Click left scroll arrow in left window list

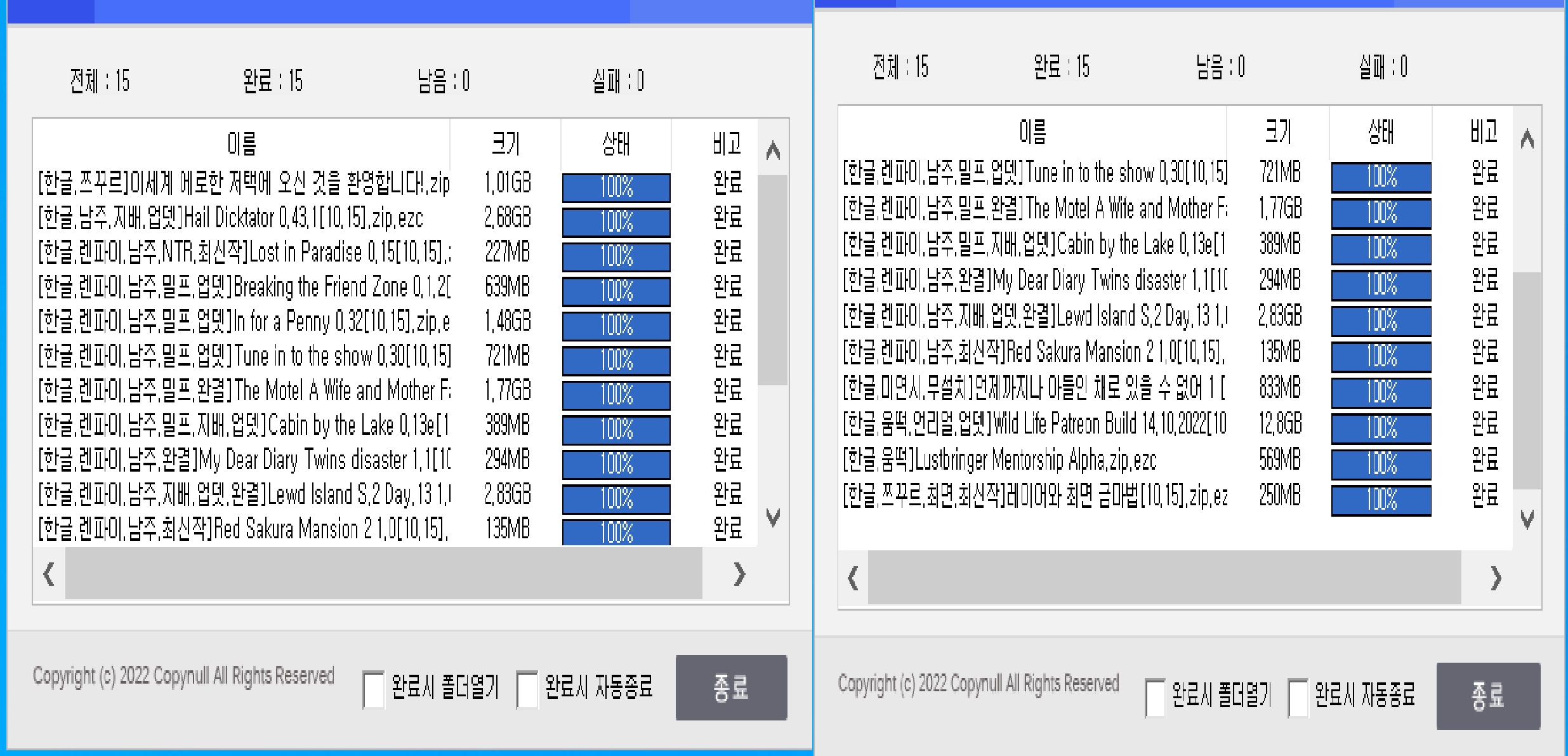point(49,574)
